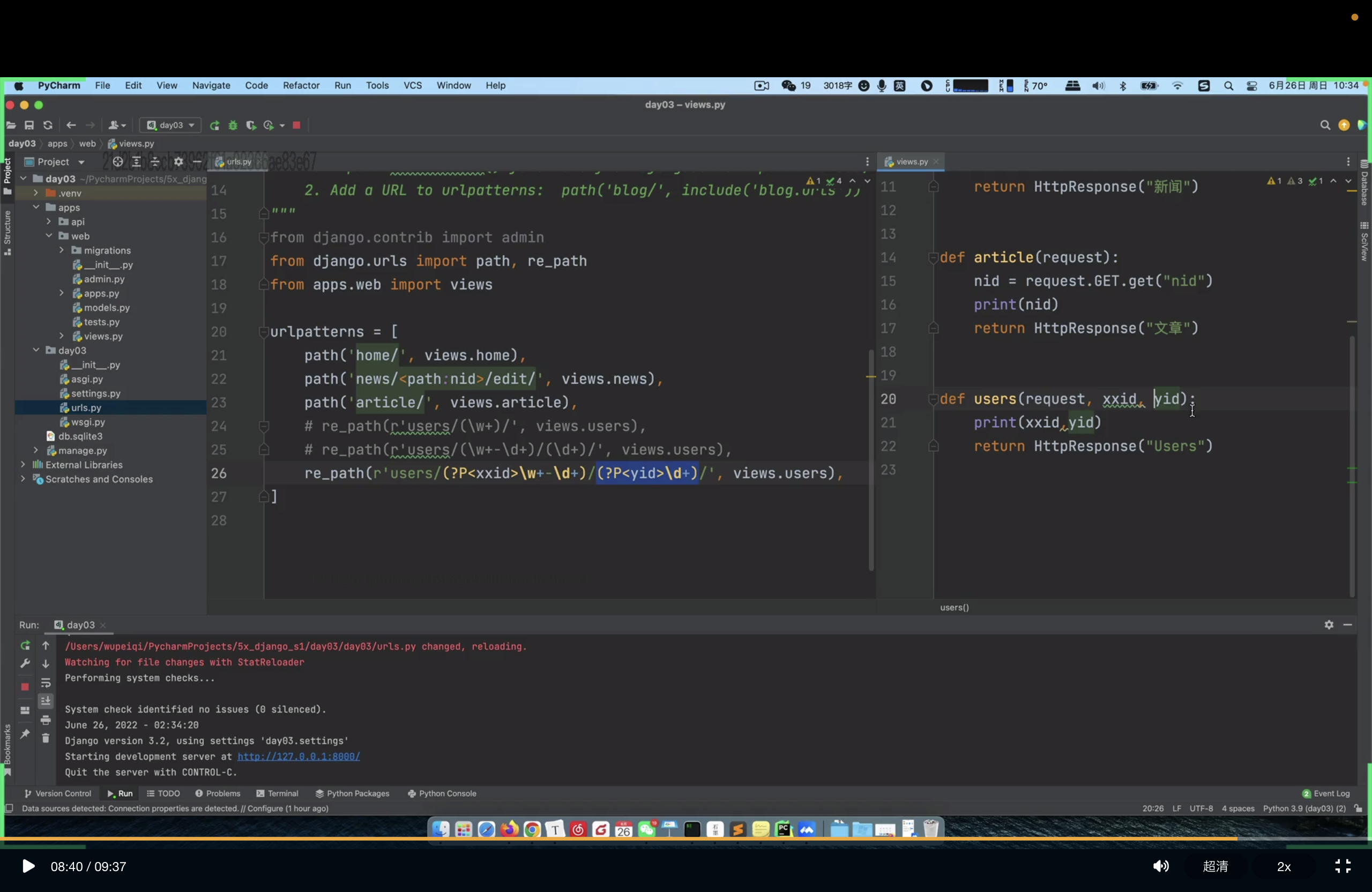
Task: Click the Python 3.9 (day03) interpreter status
Action: click(x=1304, y=808)
